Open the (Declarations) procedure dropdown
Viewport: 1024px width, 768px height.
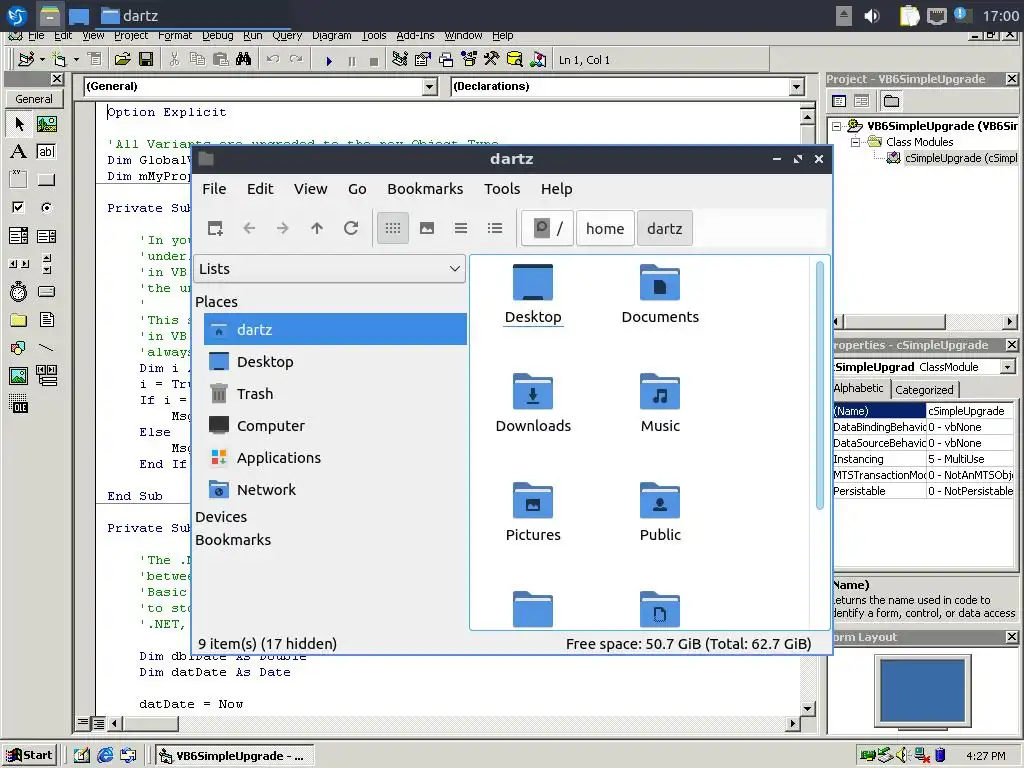(796, 86)
